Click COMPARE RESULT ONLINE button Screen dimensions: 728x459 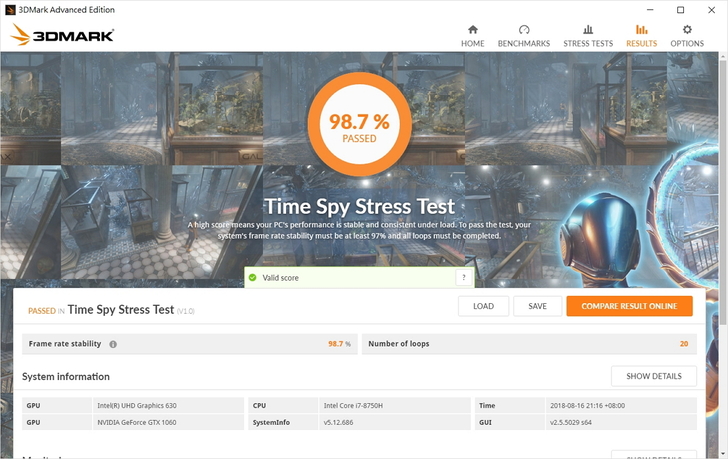pyautogui.click(x=629, y=306)
